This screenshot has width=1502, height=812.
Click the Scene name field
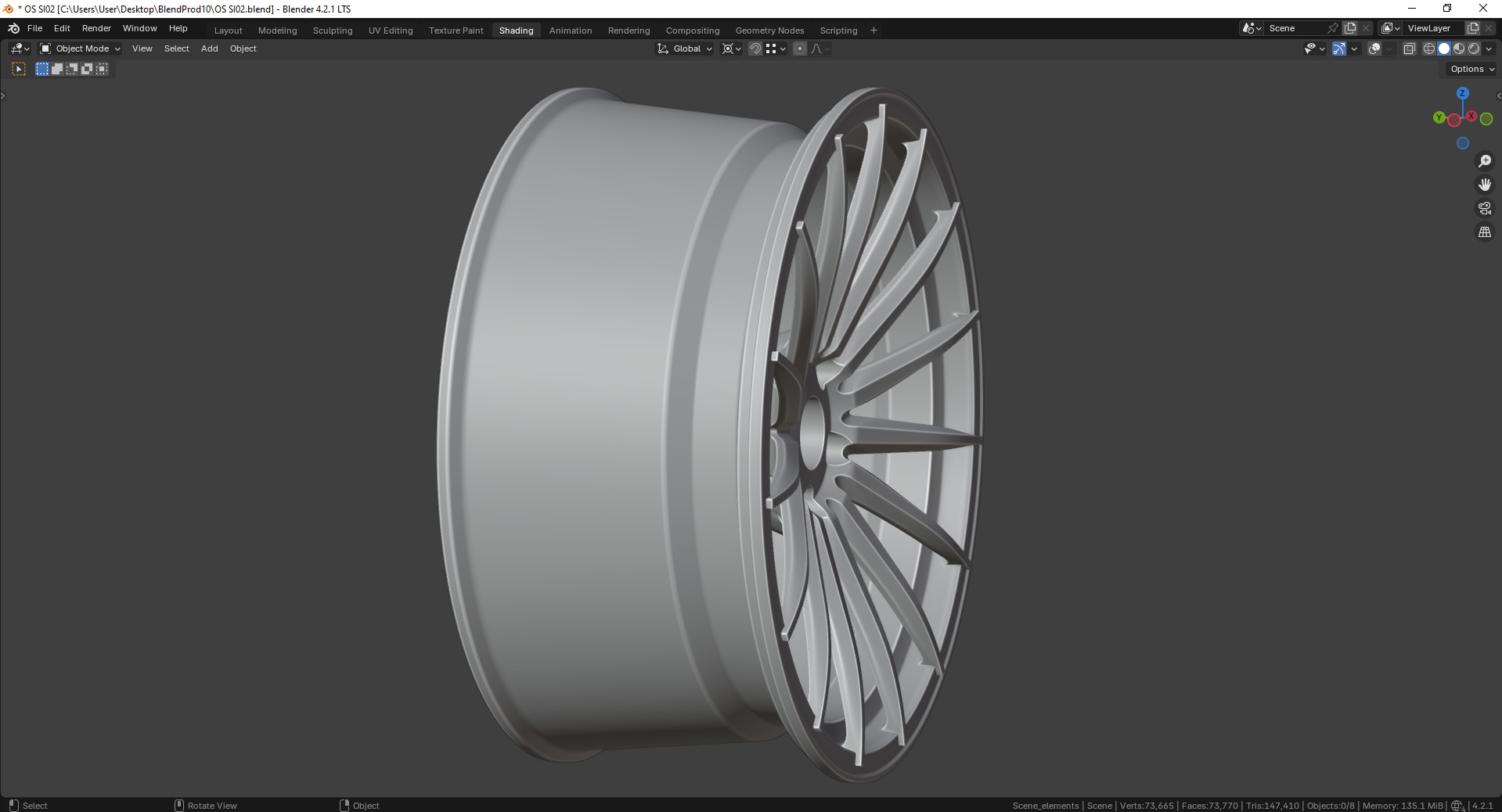click(x=1297, y=28)
